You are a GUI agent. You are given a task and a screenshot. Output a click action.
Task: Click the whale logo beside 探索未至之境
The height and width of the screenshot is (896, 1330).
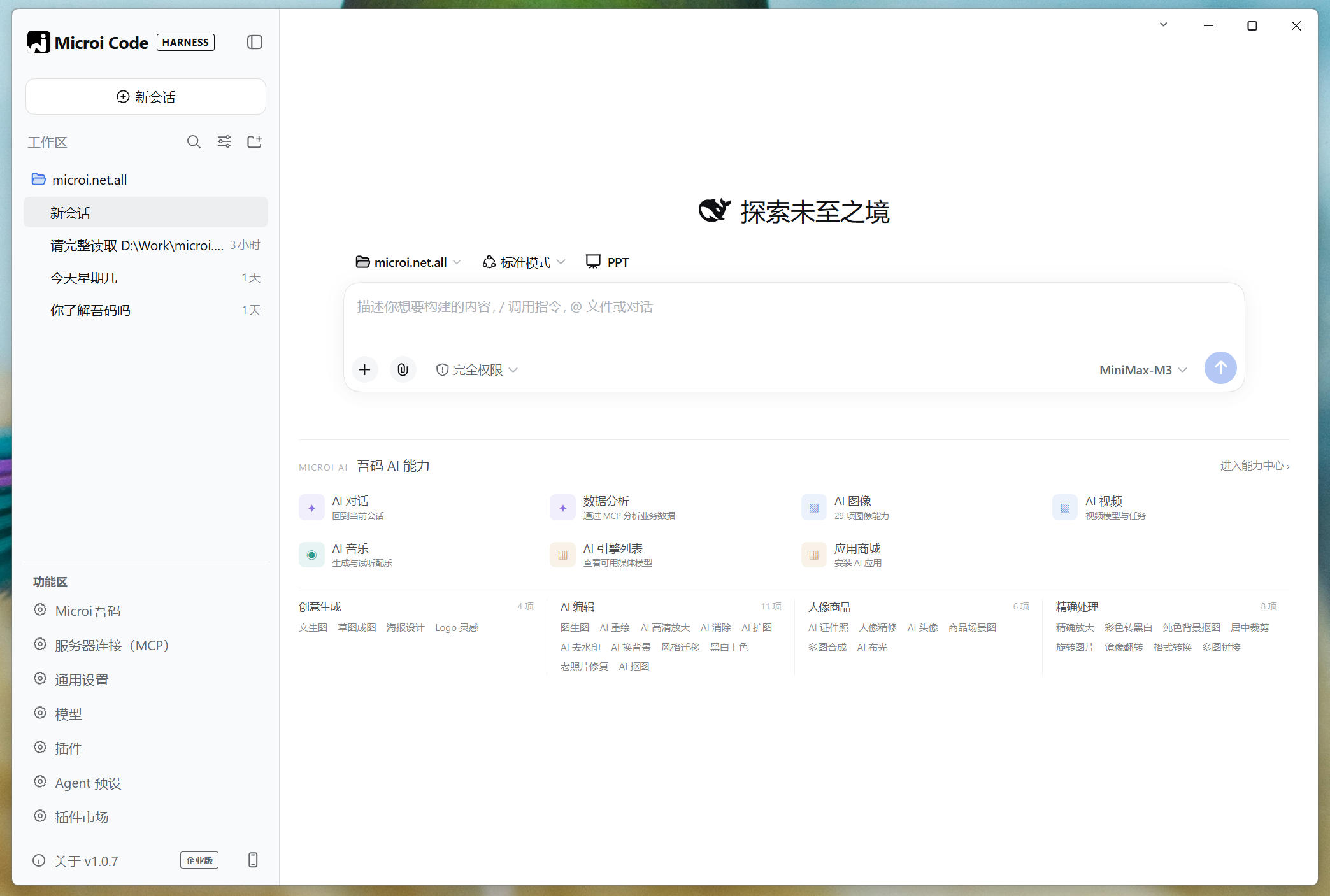click(x=715, y=211)
